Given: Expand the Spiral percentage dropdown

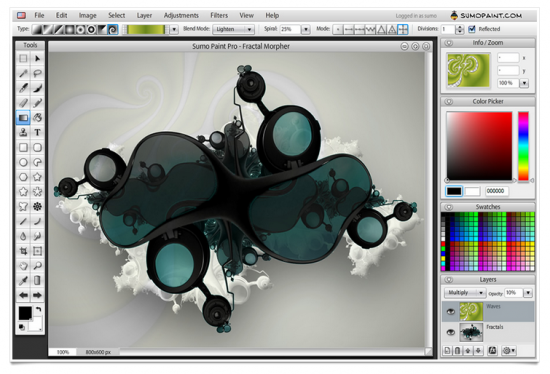Looking at the screenshot, I should [306, 29].
